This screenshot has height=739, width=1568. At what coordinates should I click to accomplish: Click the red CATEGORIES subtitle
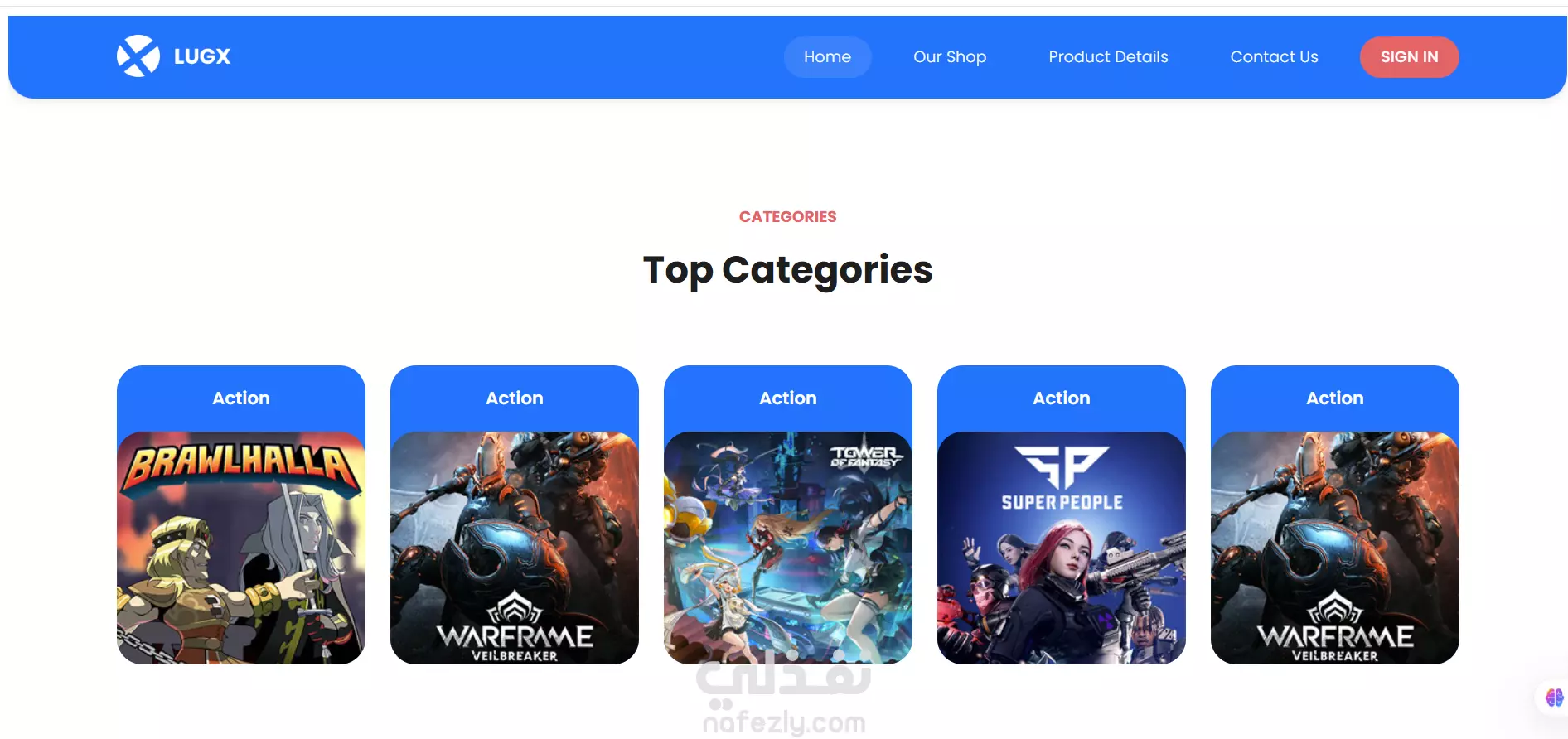788,217
